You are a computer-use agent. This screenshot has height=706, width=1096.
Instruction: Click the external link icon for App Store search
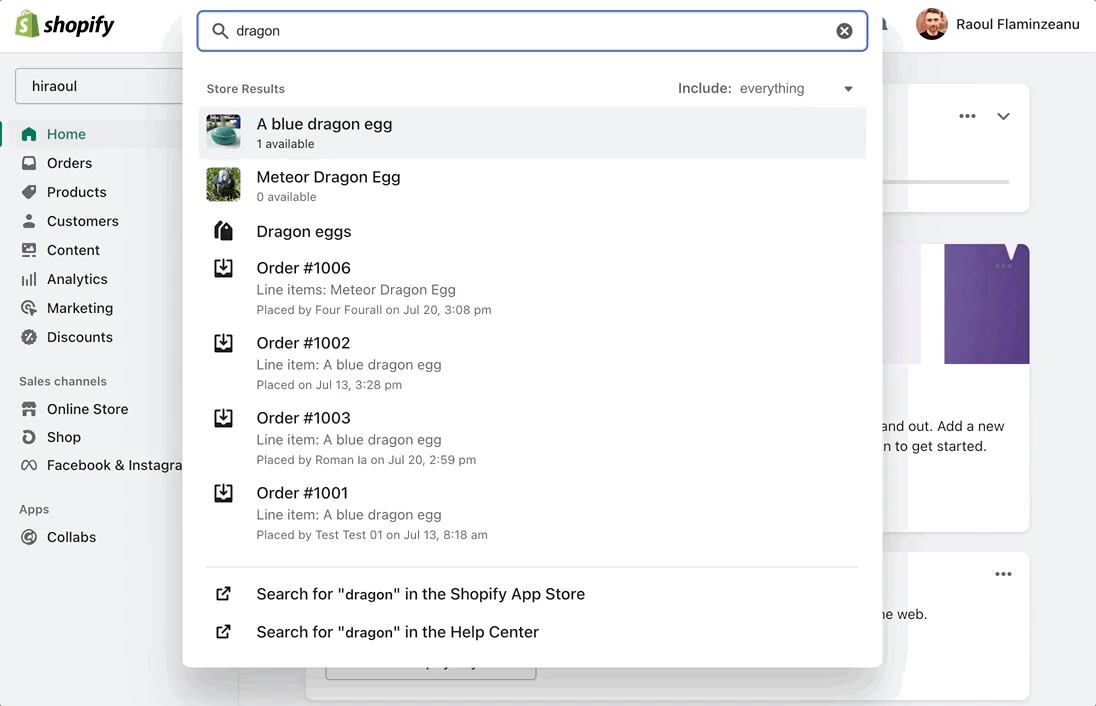223,593
